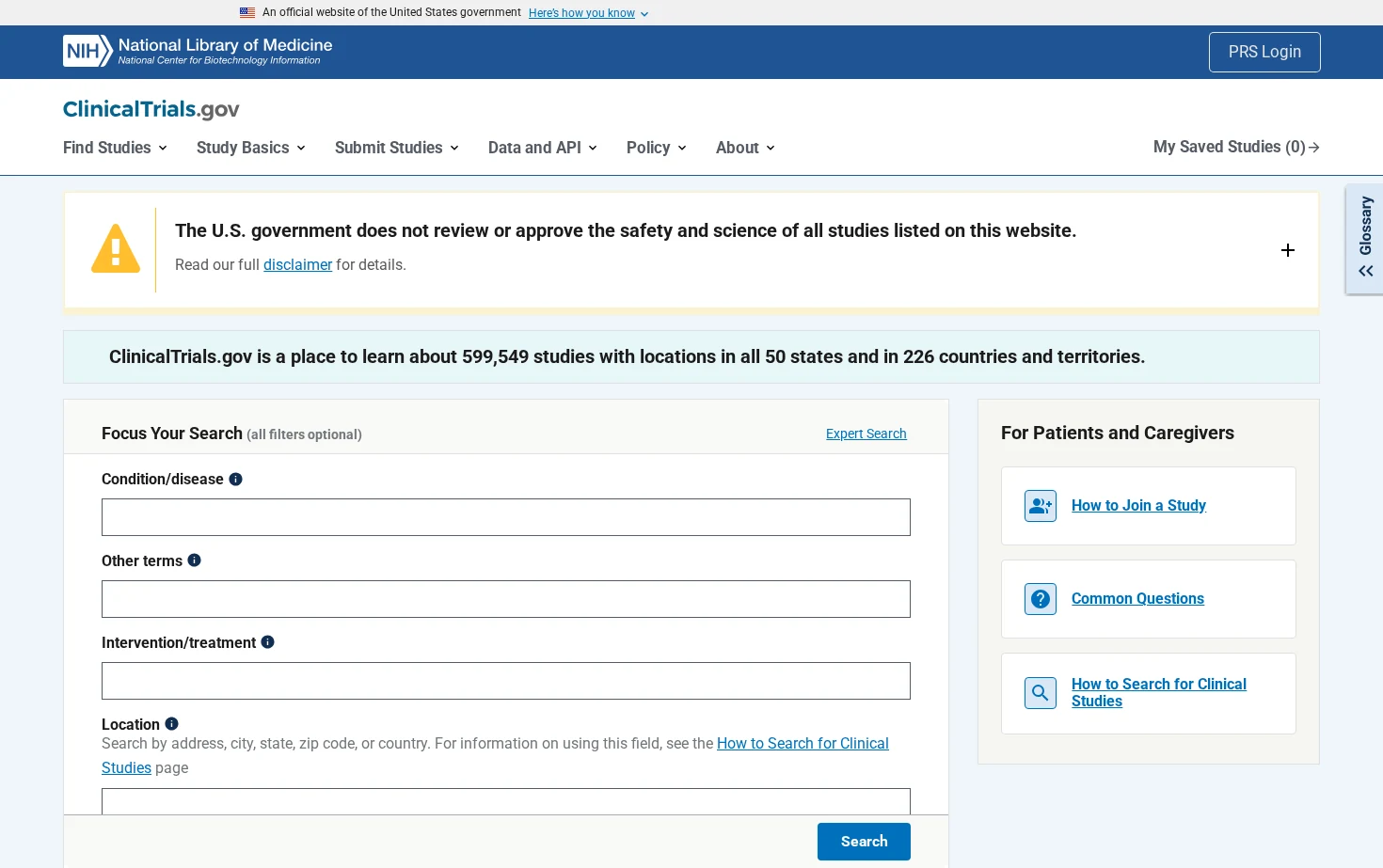Viewport: 1383px width, 868px height.
Task: Click the blue Search button
Action: coord(864,842)
